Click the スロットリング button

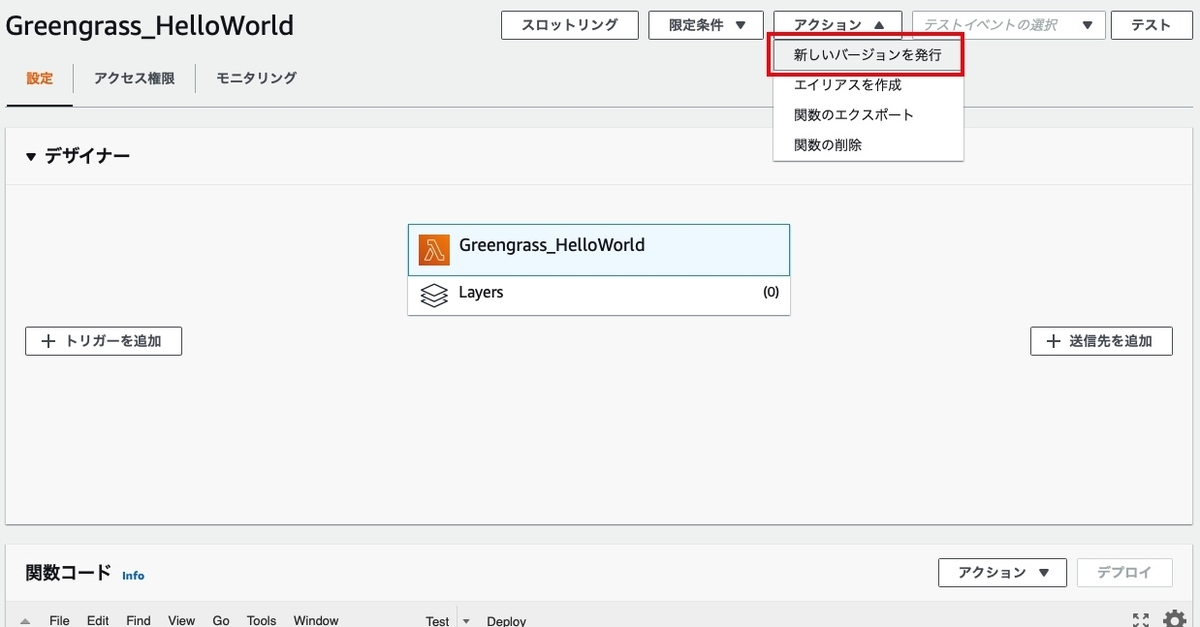click(x=569, y=25)
